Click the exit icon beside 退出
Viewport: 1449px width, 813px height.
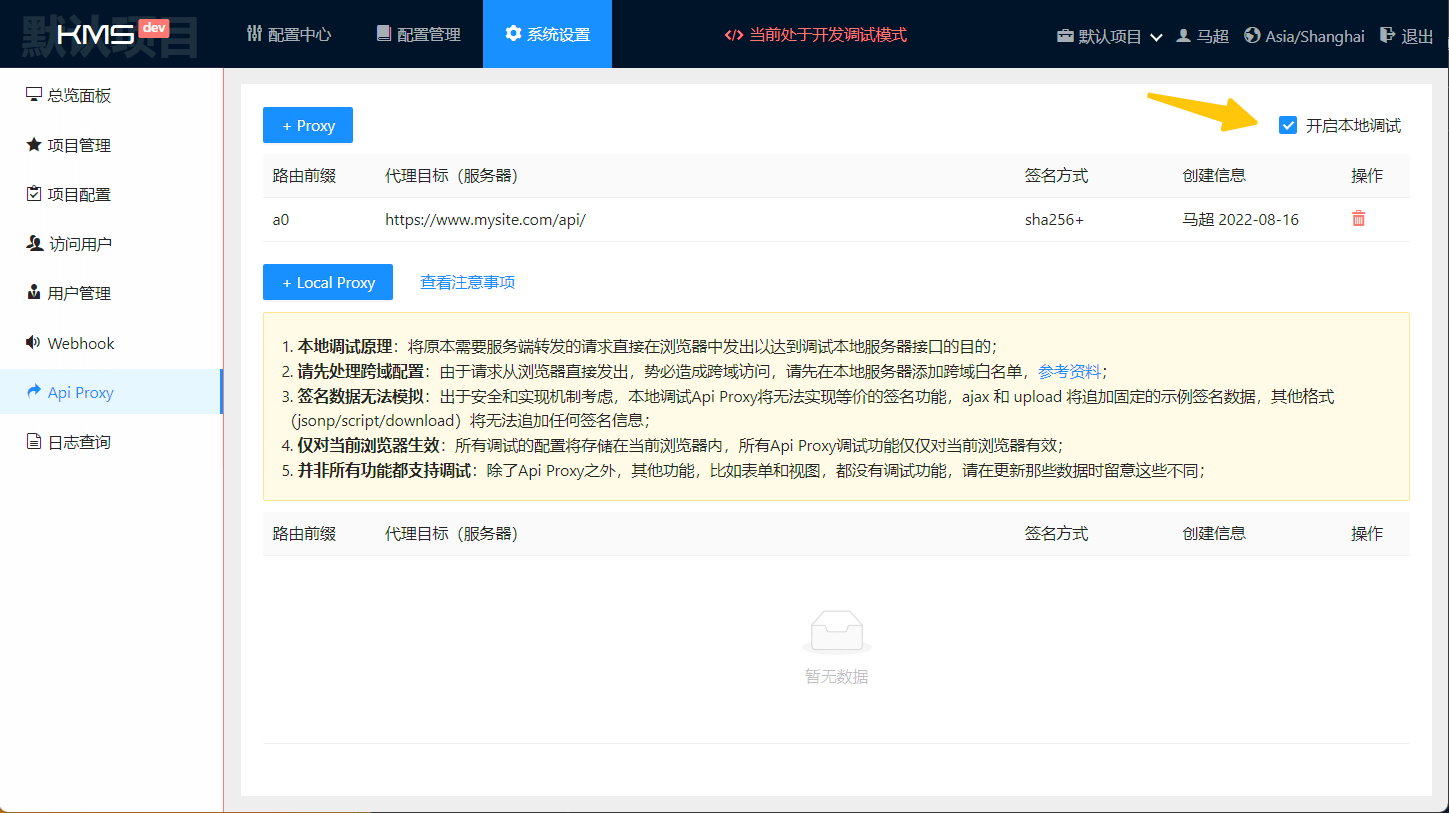pyautogui.click(x=1387, y=35)
